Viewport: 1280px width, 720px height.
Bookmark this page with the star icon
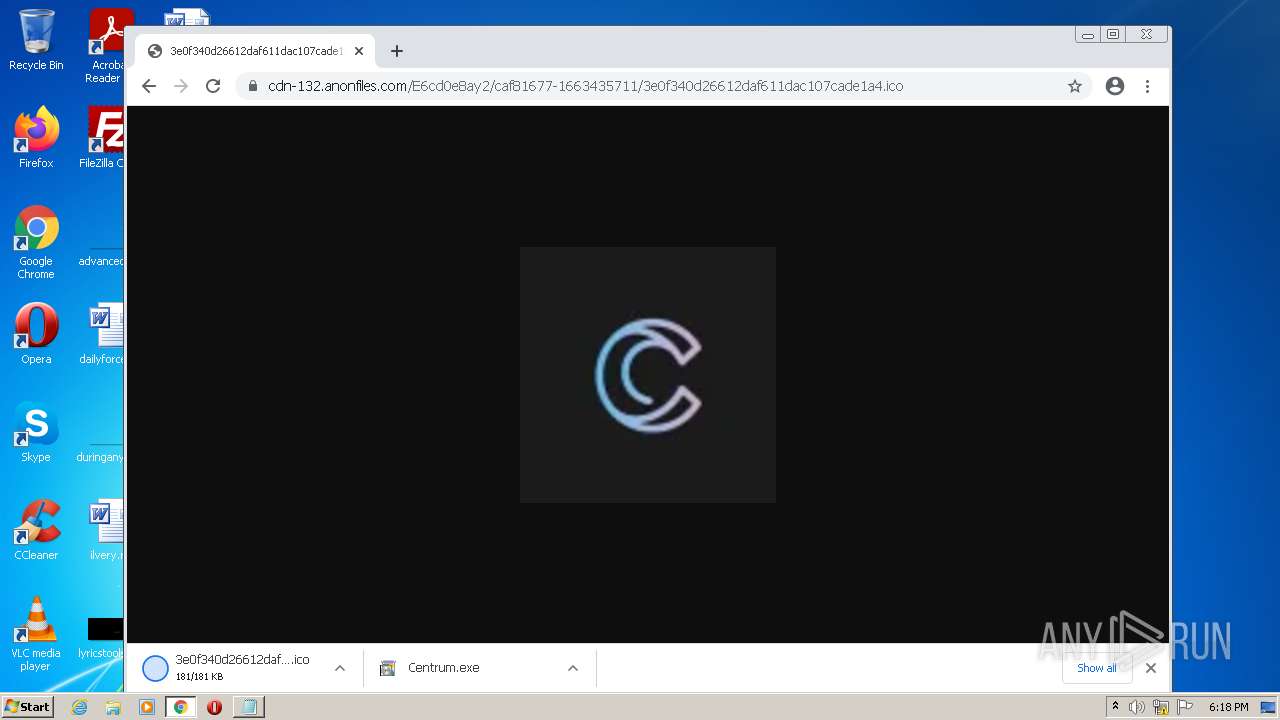pos(1075,86)
